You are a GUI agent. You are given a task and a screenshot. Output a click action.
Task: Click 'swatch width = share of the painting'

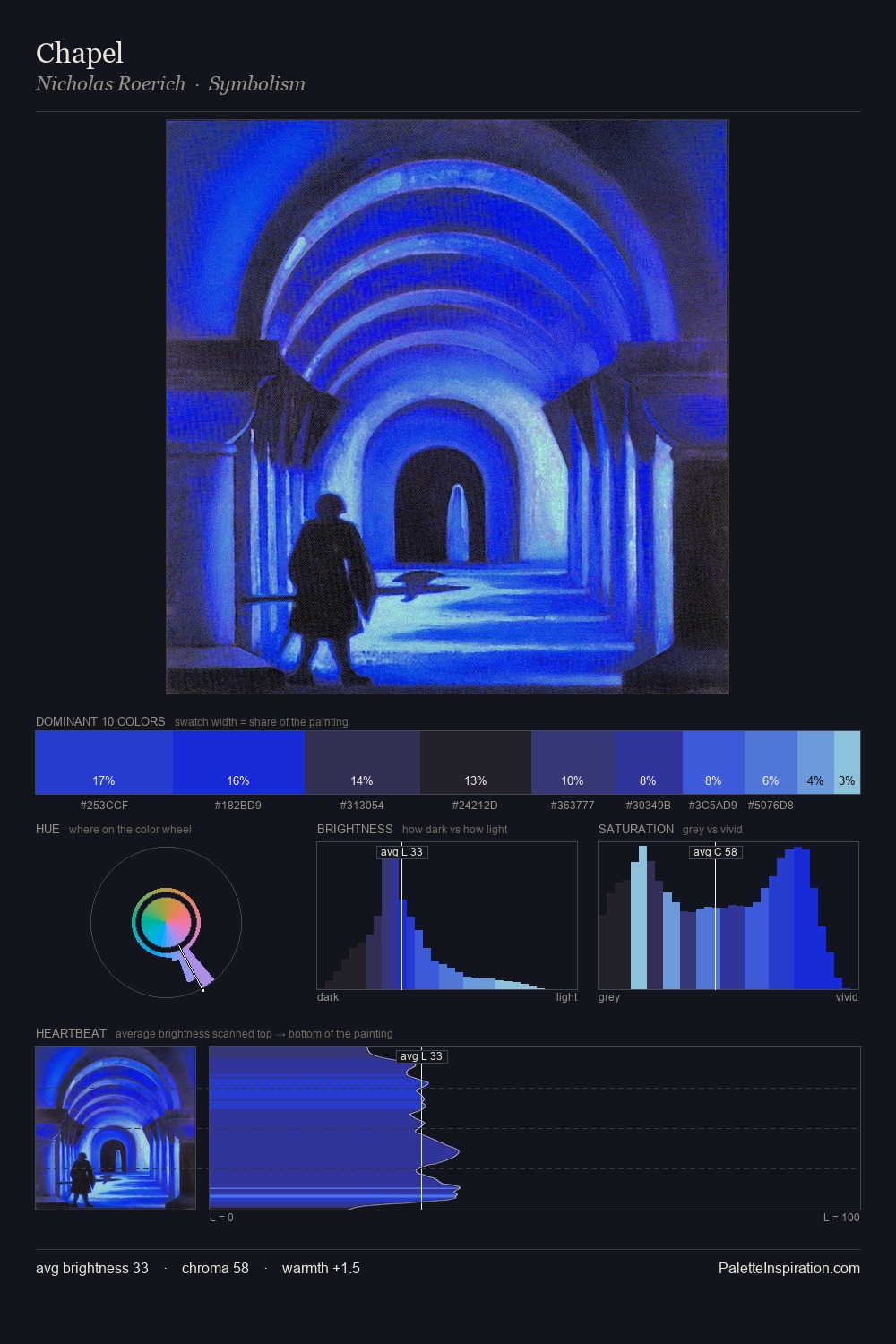[x=262, y=722]
